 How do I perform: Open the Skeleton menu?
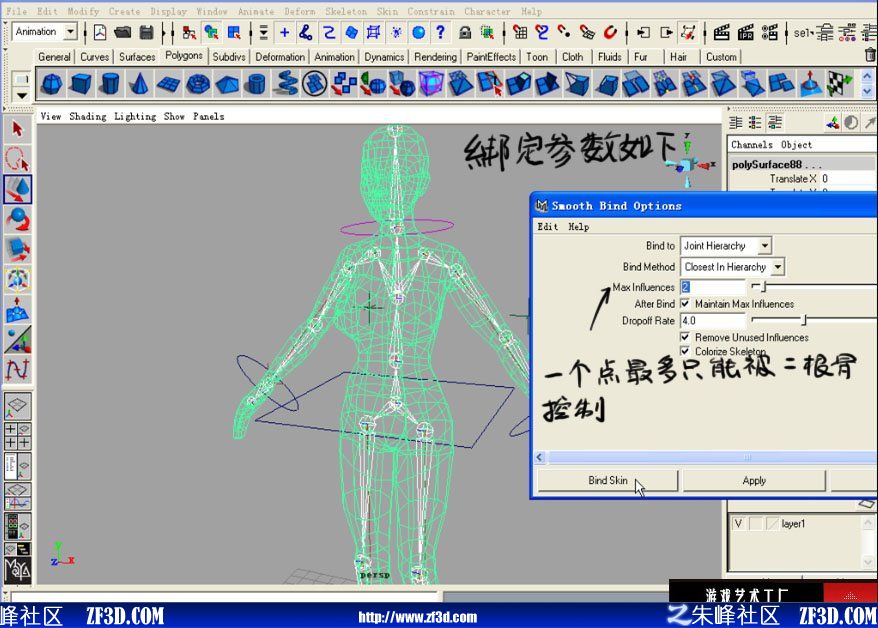[345, 11]
